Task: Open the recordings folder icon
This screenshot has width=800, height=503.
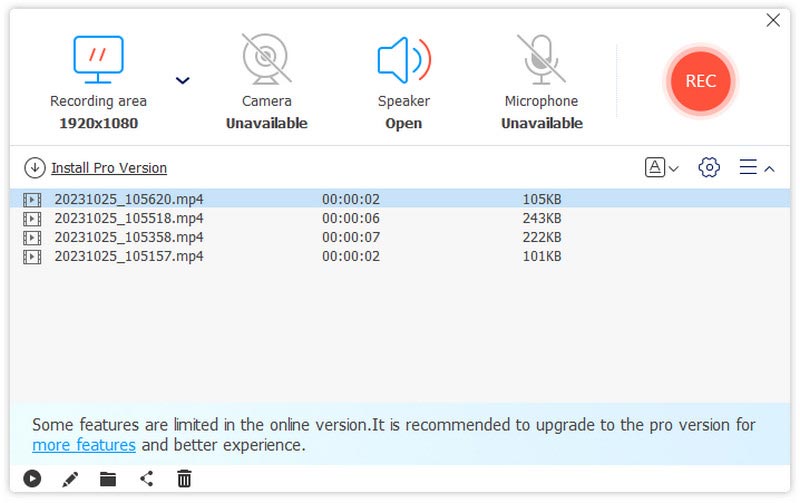Action: point(108,479)
